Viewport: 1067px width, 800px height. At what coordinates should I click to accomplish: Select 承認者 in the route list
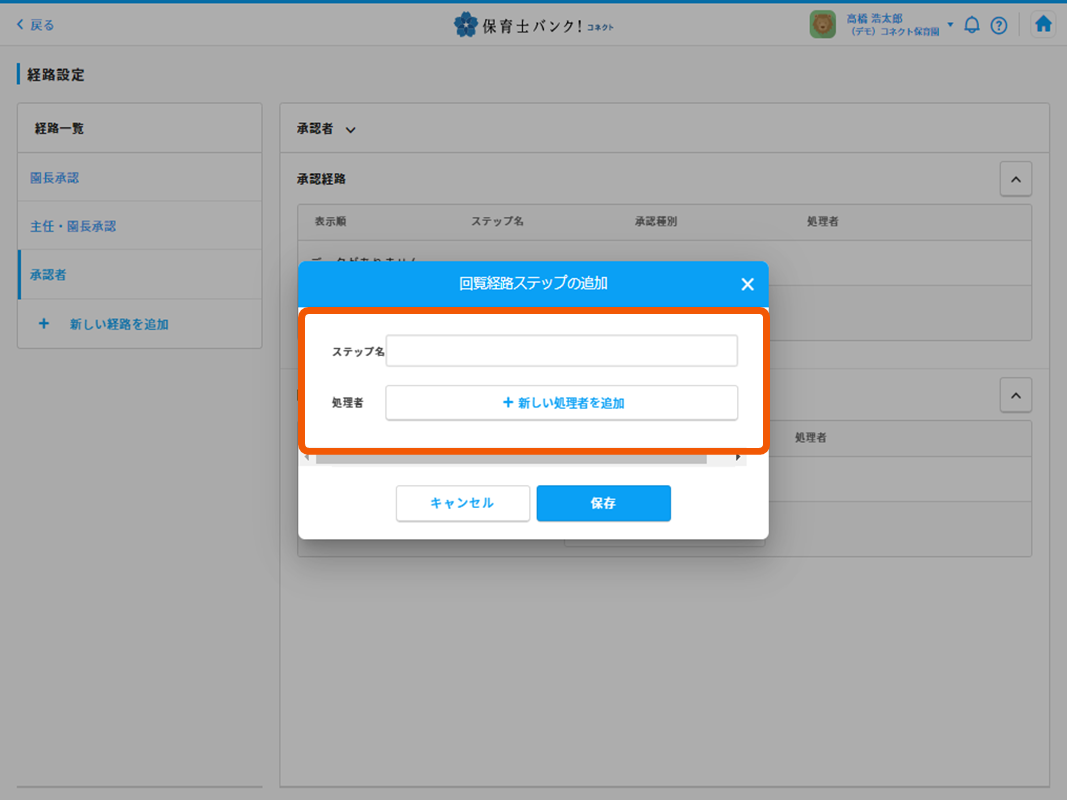tap(48, 274)
